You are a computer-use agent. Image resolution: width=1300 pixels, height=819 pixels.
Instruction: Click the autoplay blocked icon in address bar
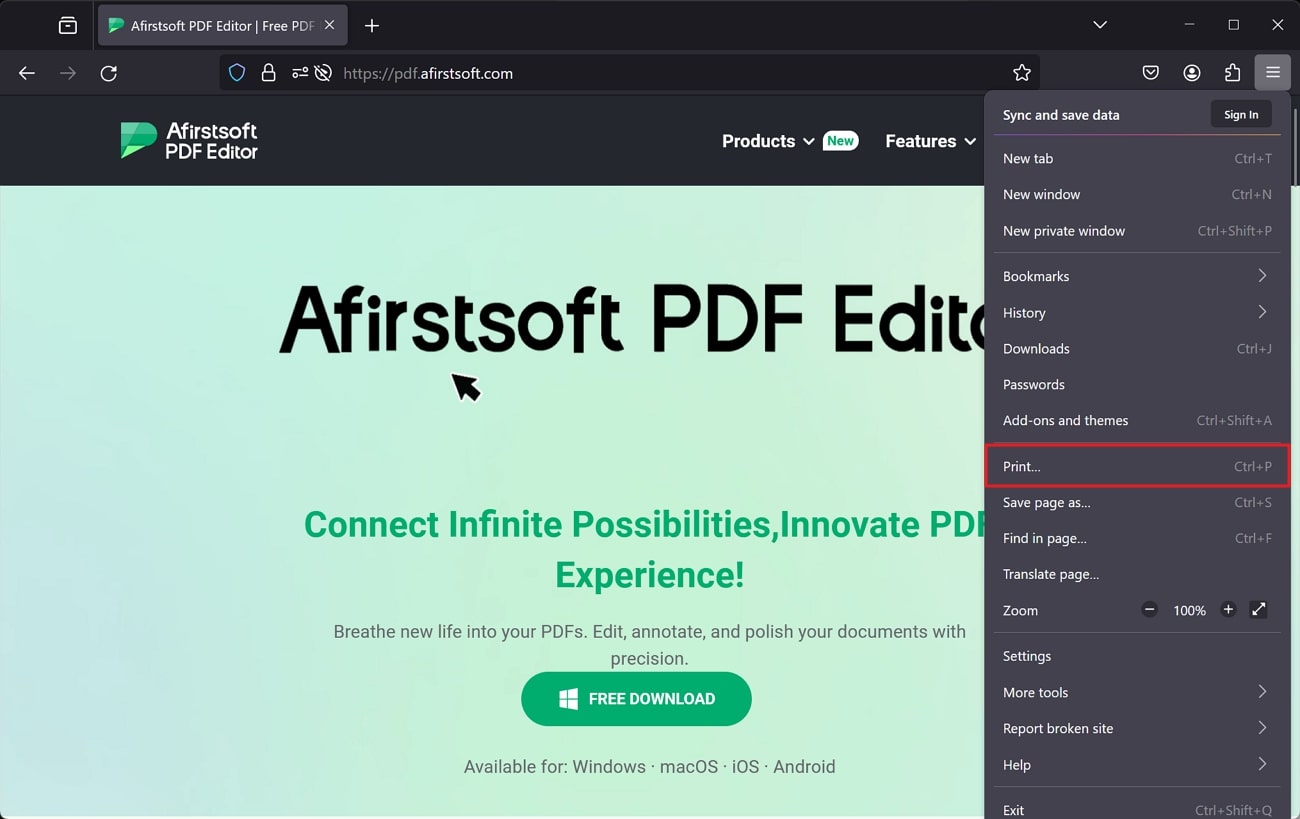pyautogui.click(x=323, y=73)
